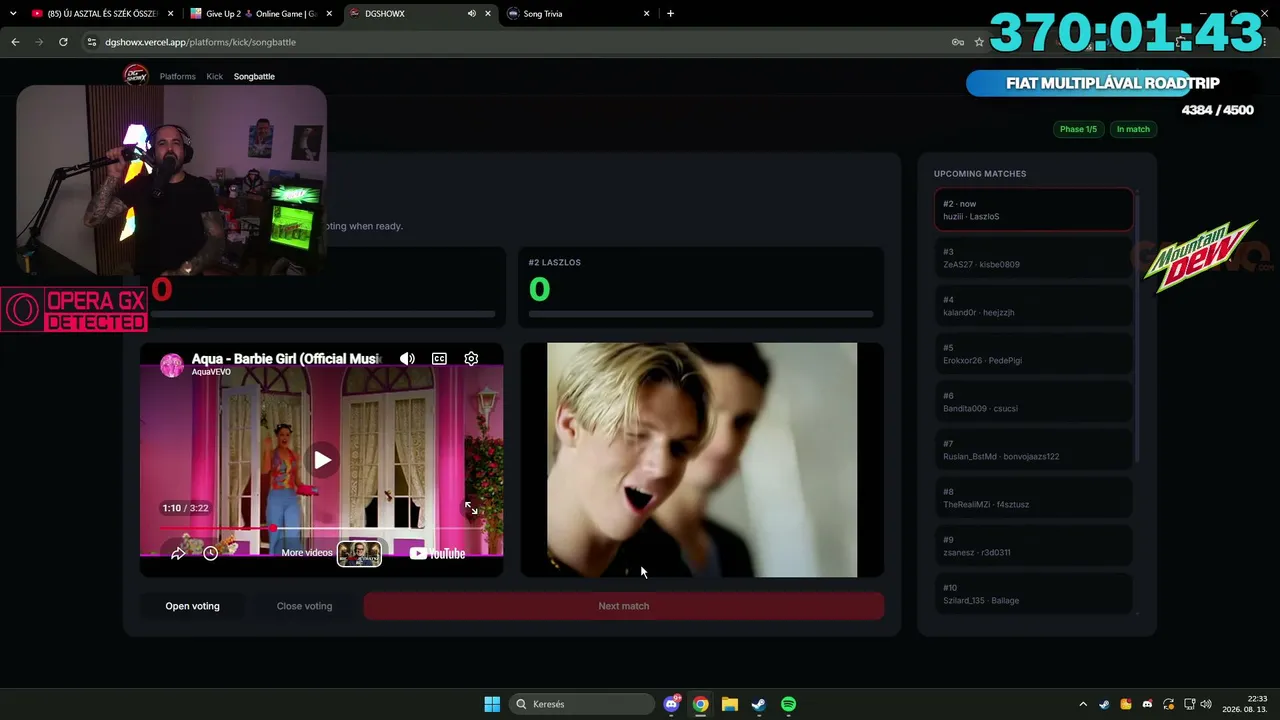
Task: Close the Give Up 2 tab
Action: click(x=328, y=14)
